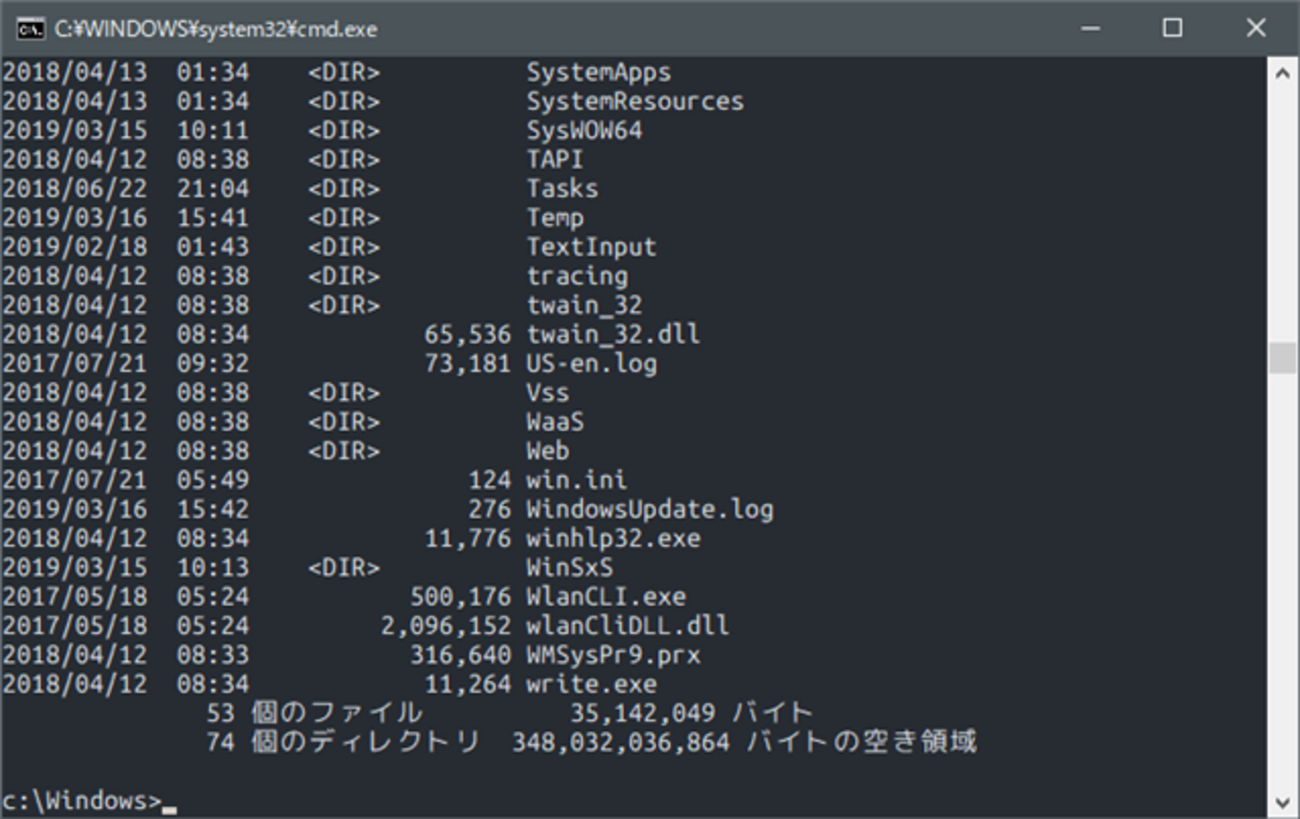
Task: Minimize the command prompt window
Action: click(1091, 28)
